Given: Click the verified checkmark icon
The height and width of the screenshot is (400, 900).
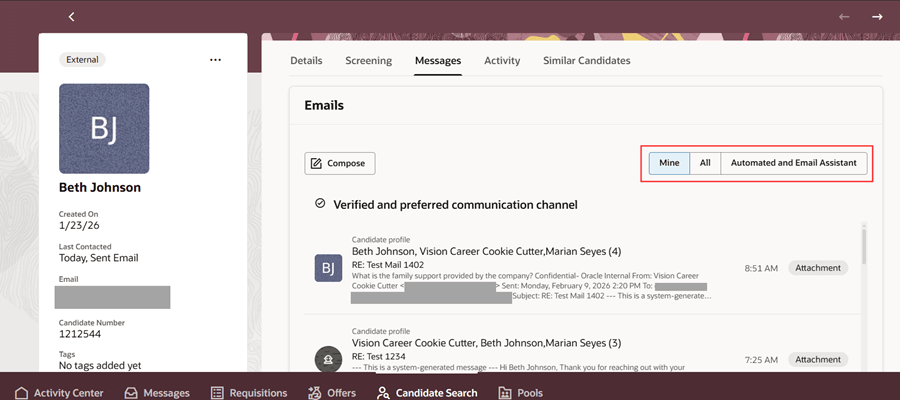Looking at the screenshot, I should 320,203.
